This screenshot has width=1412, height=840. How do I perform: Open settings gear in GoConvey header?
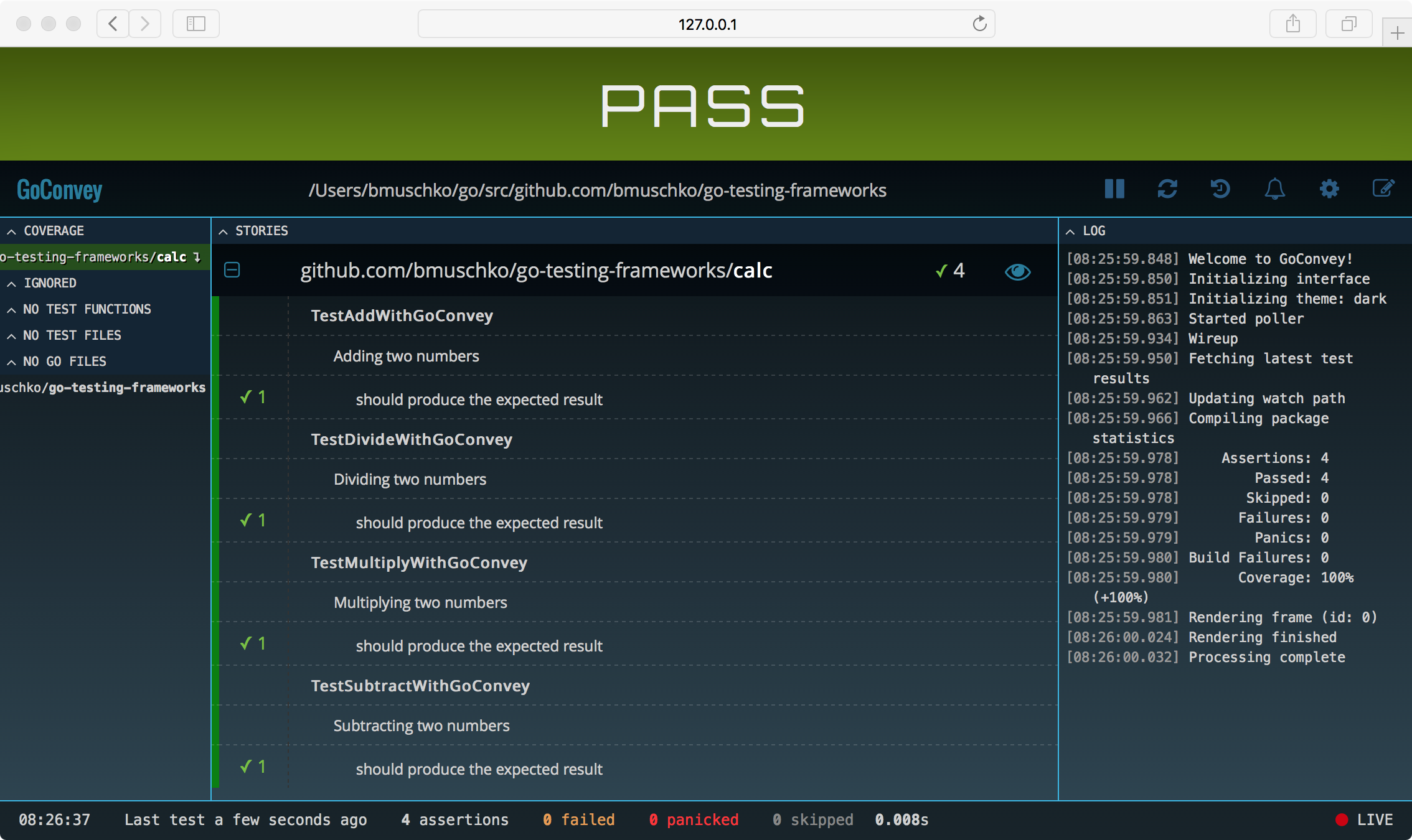[x=1329, y=189]
